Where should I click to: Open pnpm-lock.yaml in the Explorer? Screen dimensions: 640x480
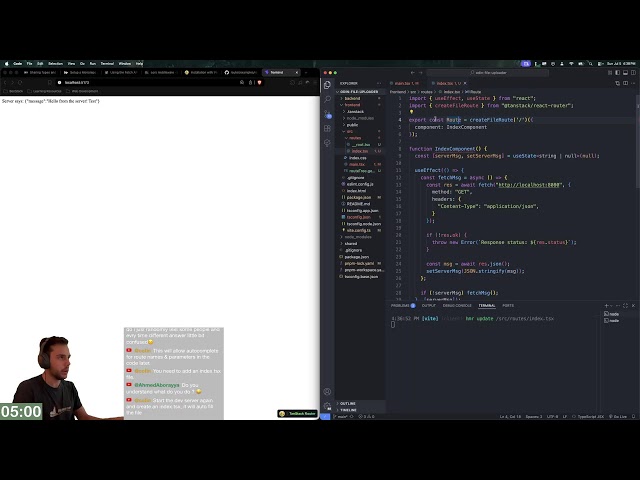360,263
